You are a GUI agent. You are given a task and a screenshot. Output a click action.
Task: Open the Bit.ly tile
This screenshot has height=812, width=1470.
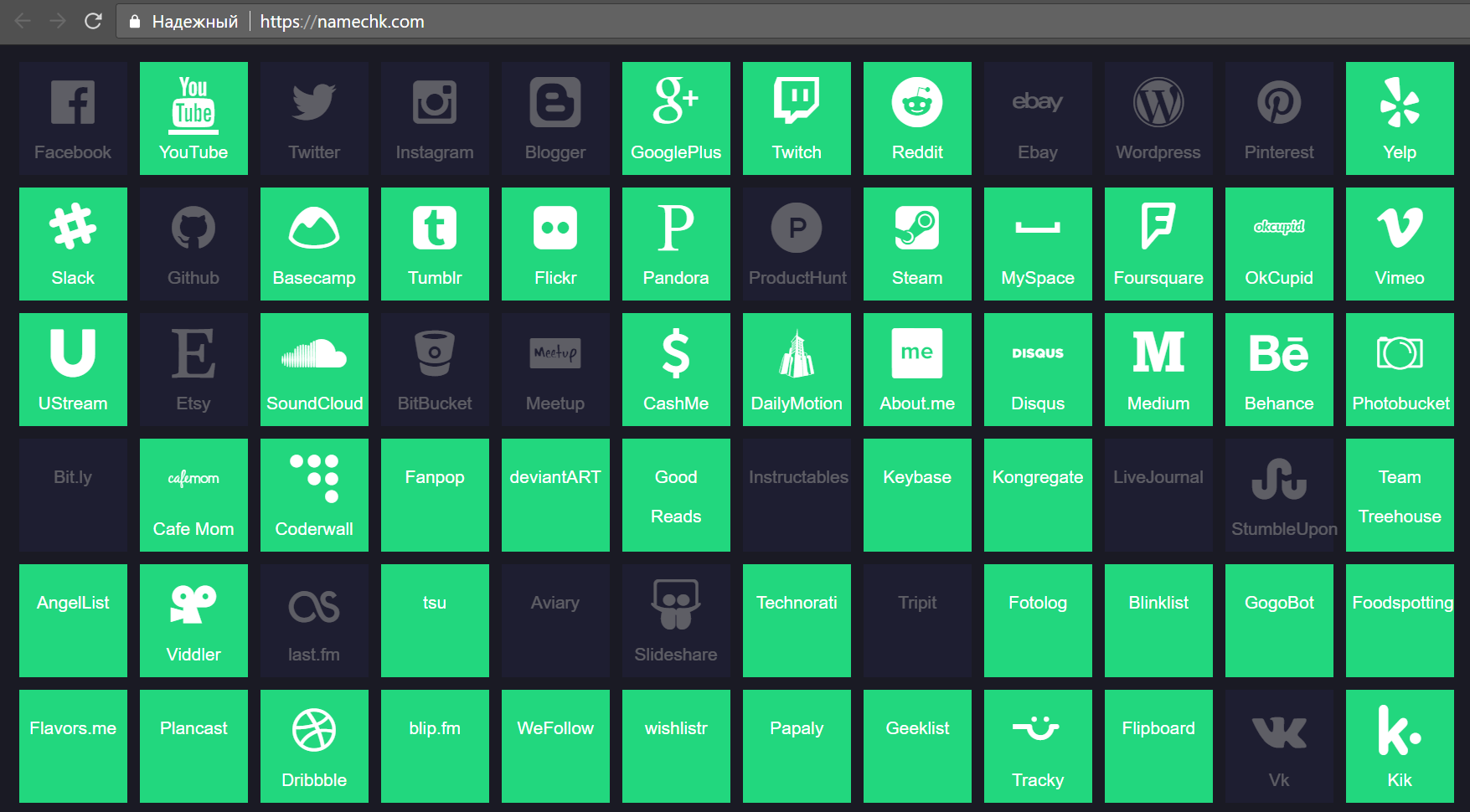73,495
